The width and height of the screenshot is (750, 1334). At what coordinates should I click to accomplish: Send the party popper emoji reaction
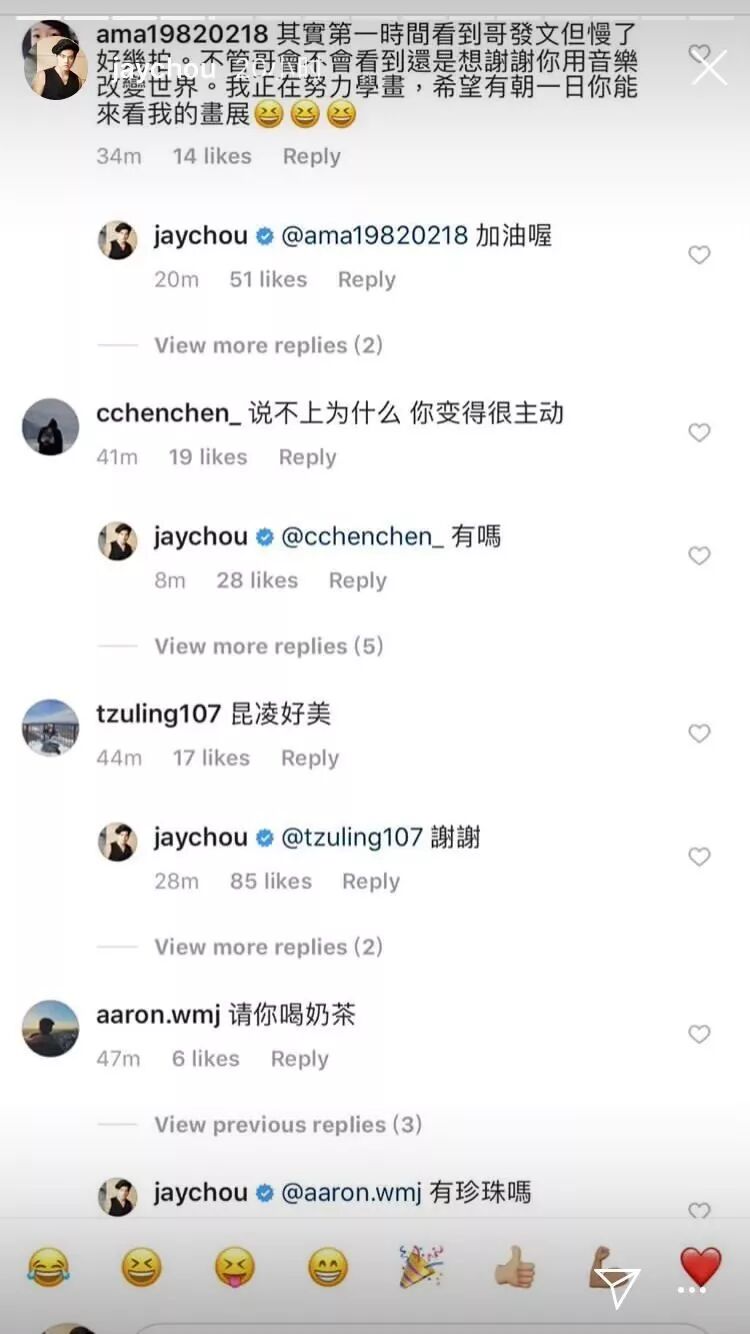pos(422,1269)
